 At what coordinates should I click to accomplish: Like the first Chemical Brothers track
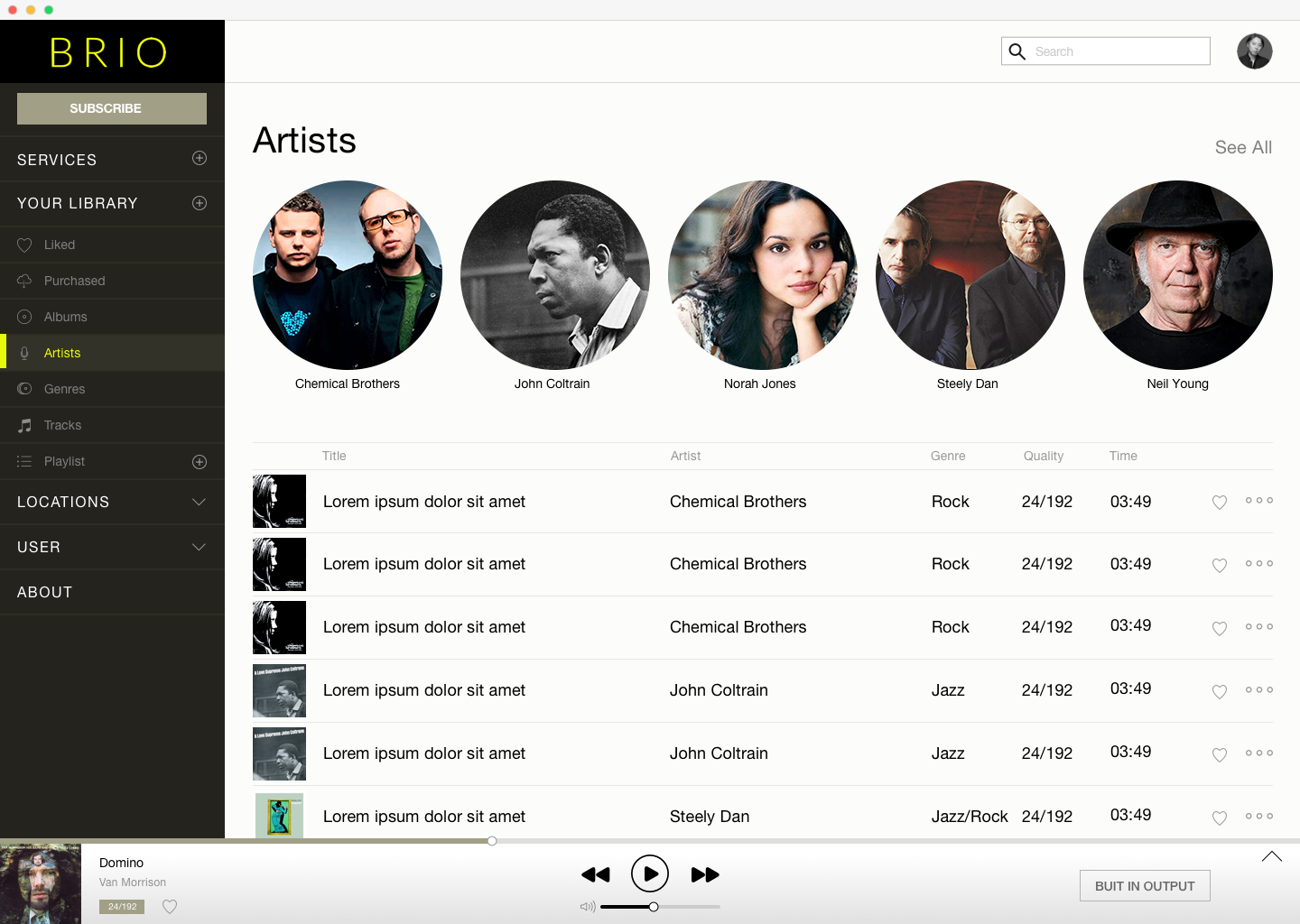(1219, 503)
